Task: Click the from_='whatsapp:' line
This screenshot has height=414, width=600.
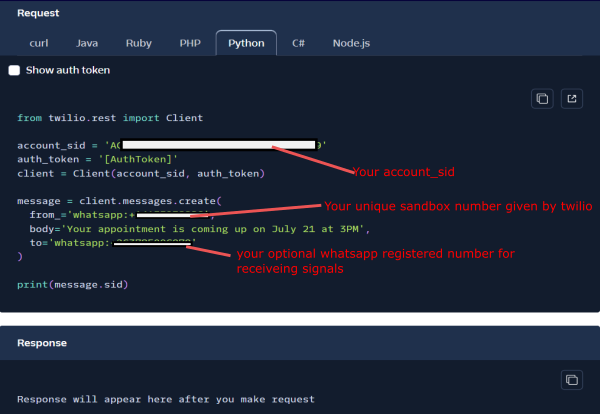Action: (x=122, y=215)
